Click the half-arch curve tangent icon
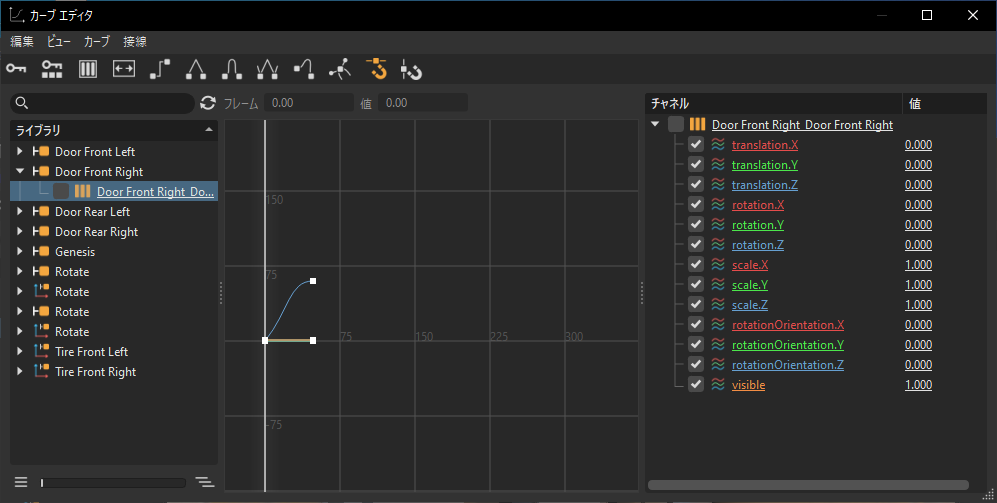997x503 pixels. click(304, 69)
